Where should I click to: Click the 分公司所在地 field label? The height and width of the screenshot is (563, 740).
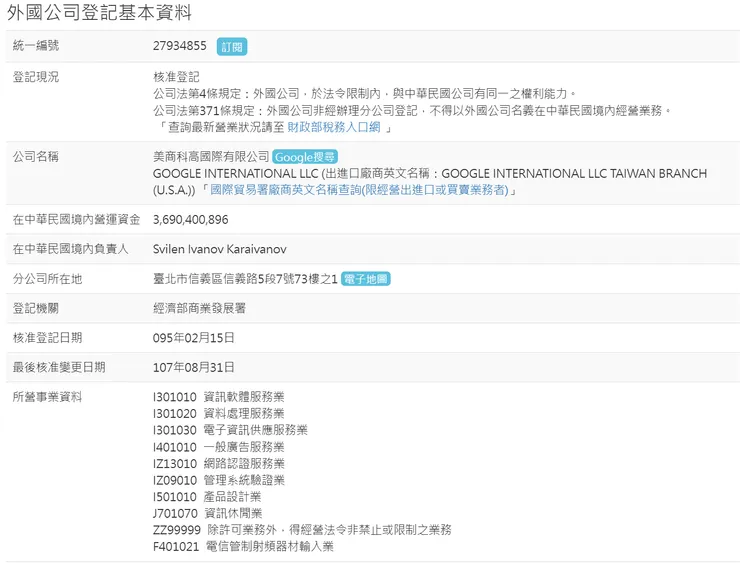coord(47,279)
